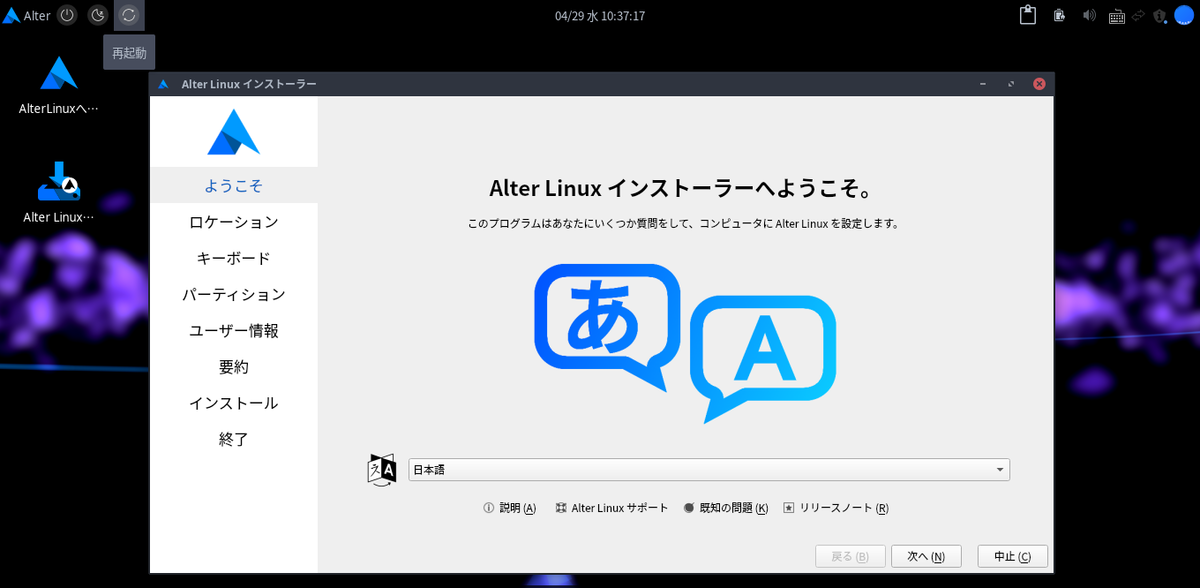Click the power off icon in top panel

(67, 15)
